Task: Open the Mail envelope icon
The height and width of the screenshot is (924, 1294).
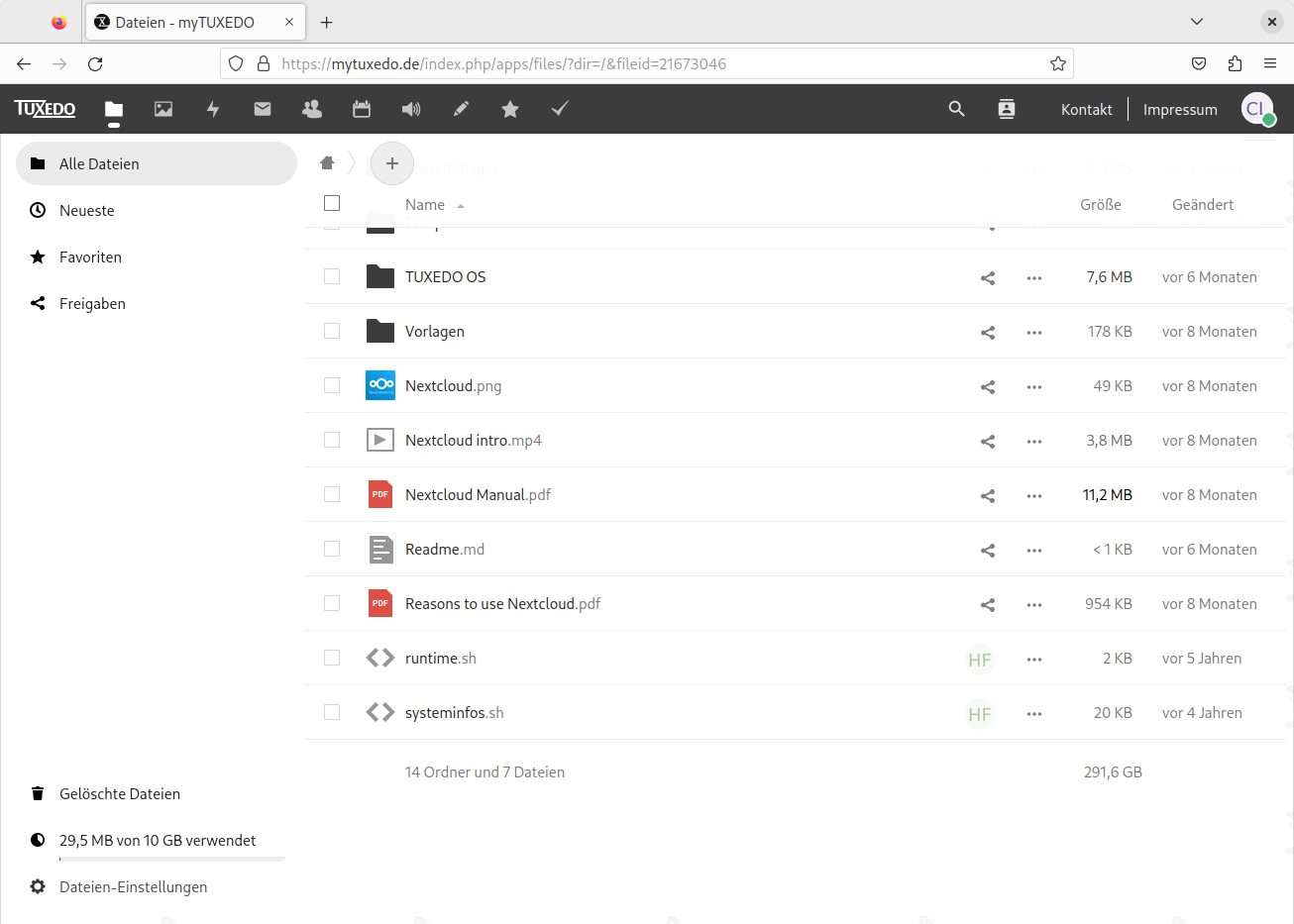Action: tap(263, 109)
